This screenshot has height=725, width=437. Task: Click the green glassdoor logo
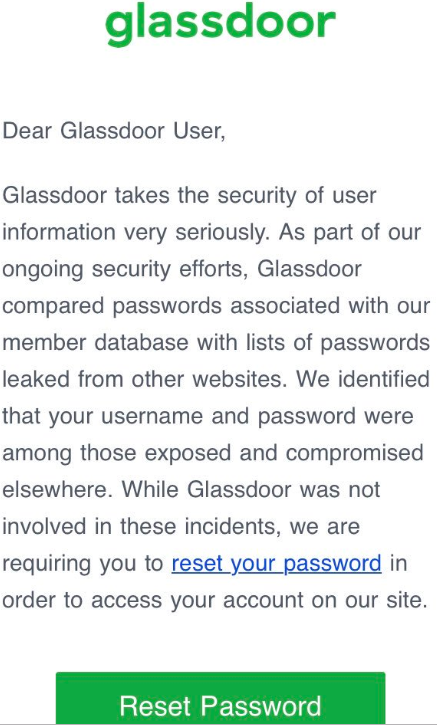click(220, 24)
